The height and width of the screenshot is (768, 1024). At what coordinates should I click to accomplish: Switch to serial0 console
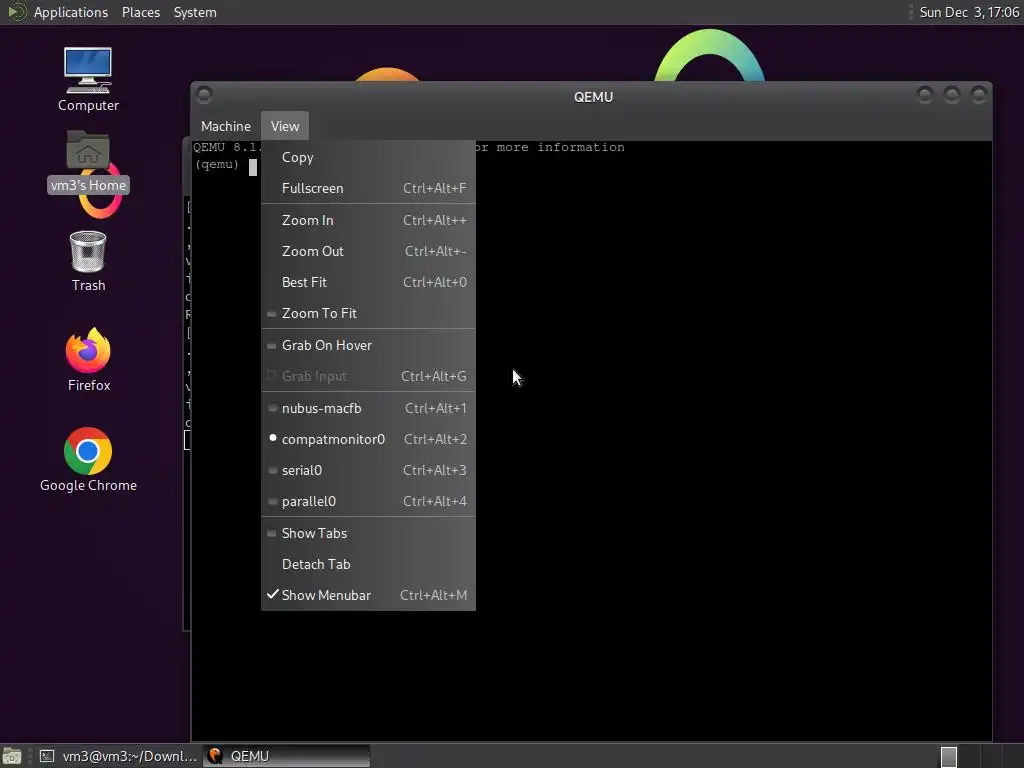(368, 470)
